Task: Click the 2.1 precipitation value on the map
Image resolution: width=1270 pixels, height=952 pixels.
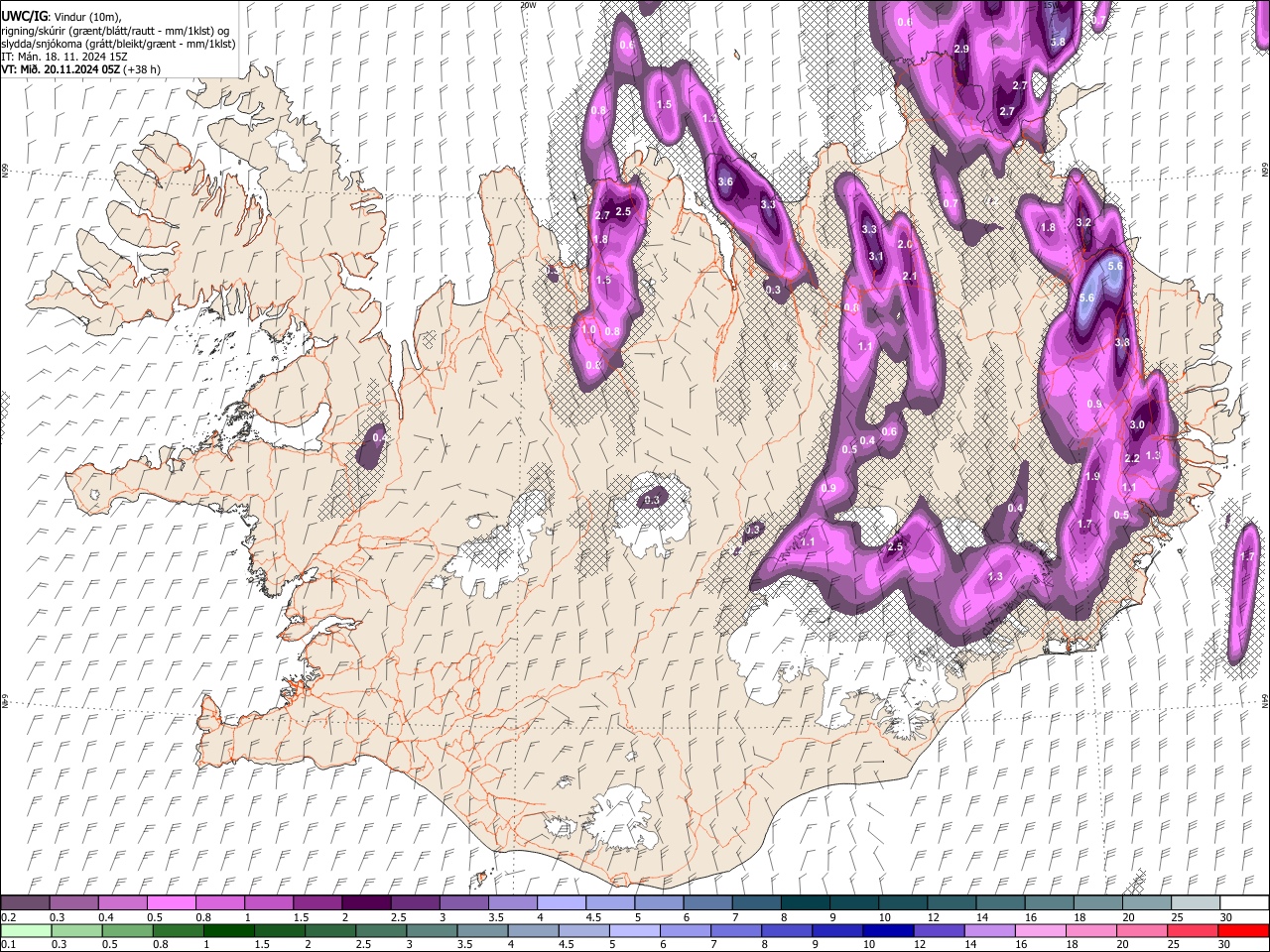Action: tap(910, 277)
